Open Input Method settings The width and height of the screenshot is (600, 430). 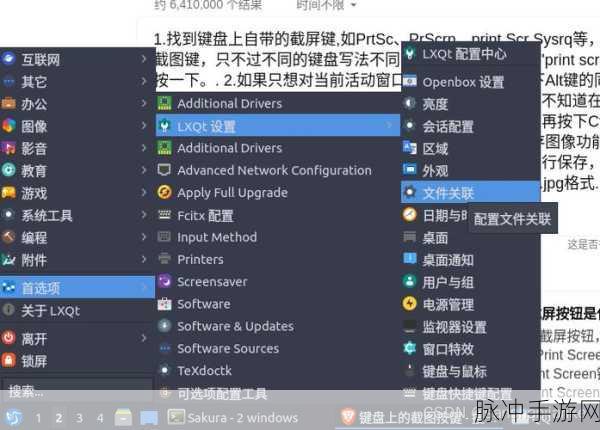tap(278, 237)
